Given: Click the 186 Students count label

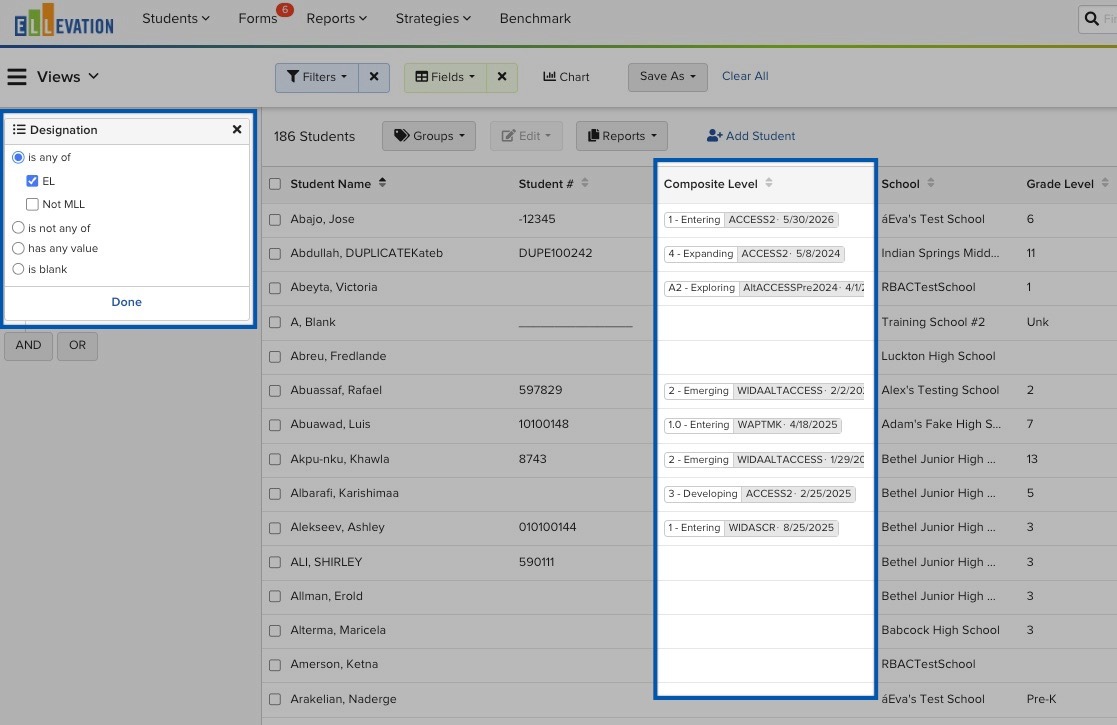Looking at the screenshot, I should tap(314, 136).
